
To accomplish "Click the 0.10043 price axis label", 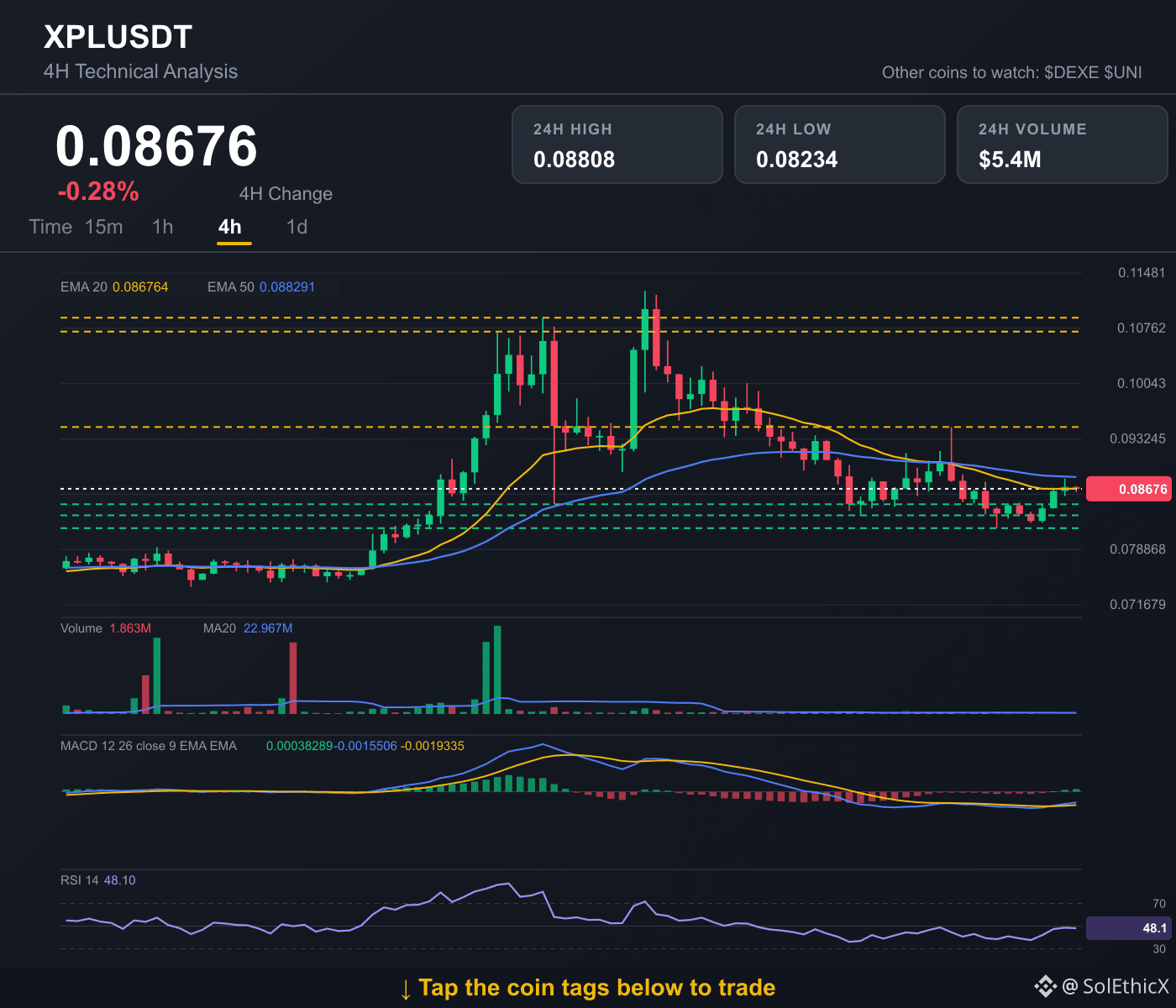I will coord(1142,383).
